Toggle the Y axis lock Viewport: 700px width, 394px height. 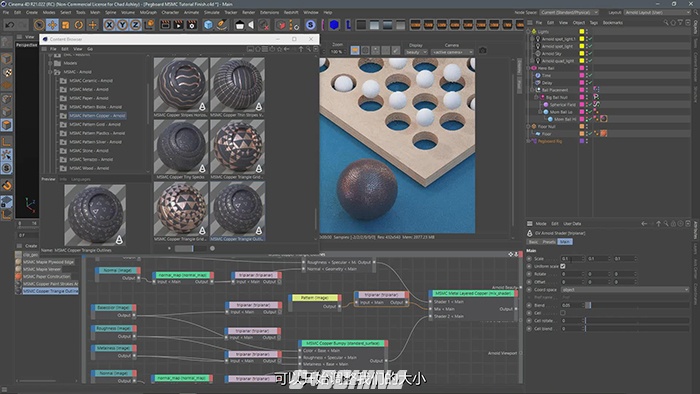pos(122,25)
